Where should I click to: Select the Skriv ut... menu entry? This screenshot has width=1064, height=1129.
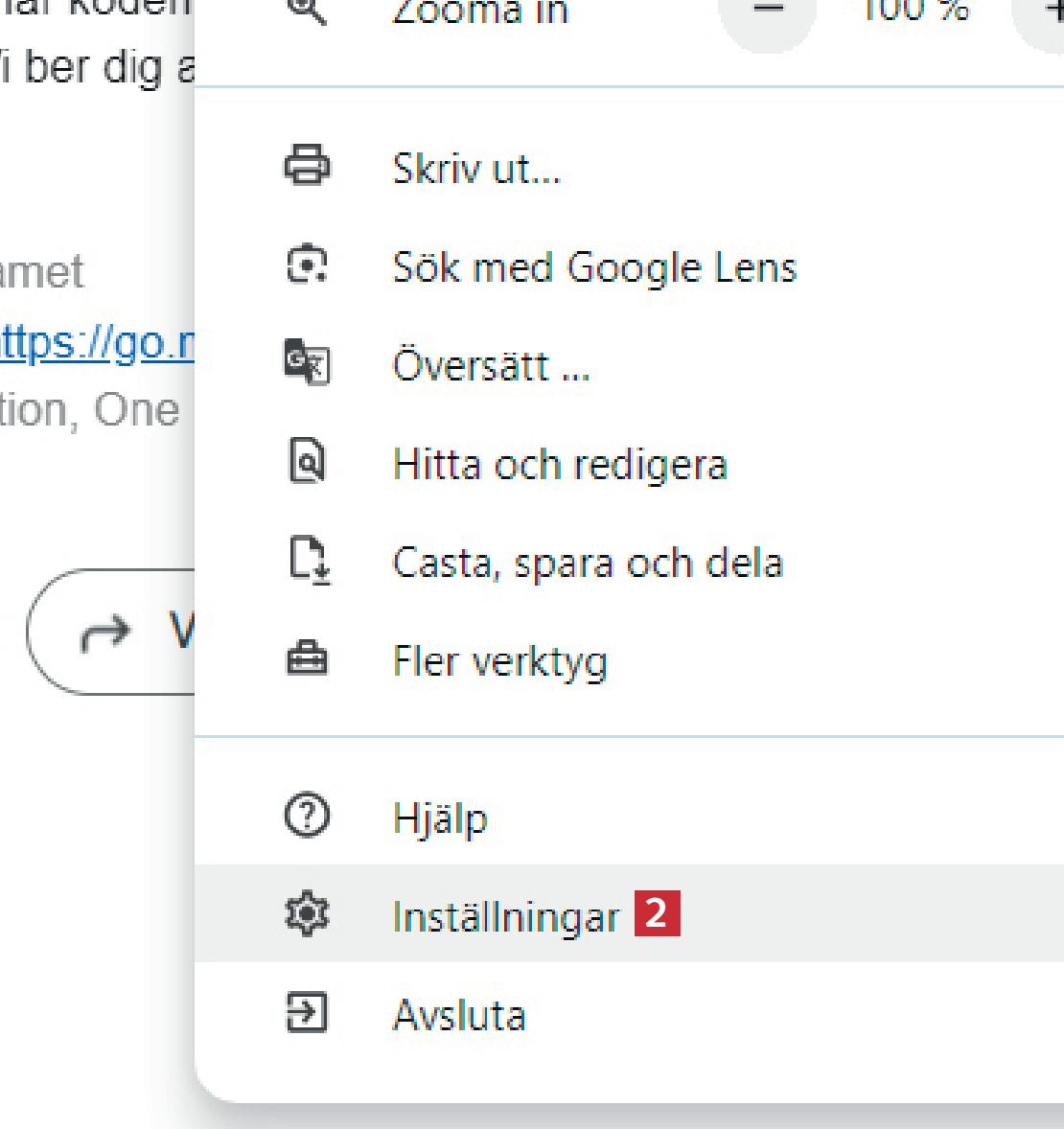pyautogui.click(x=476, y=170)
